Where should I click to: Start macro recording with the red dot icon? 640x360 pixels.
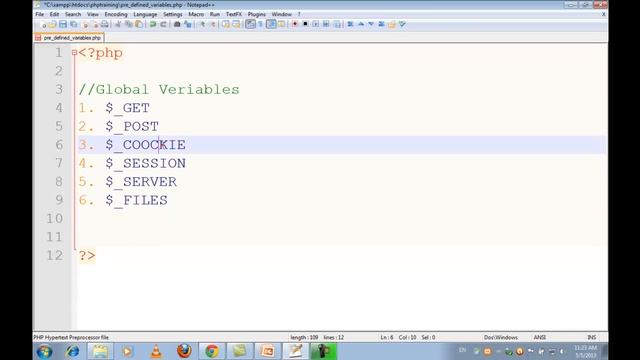coord(295,24)
